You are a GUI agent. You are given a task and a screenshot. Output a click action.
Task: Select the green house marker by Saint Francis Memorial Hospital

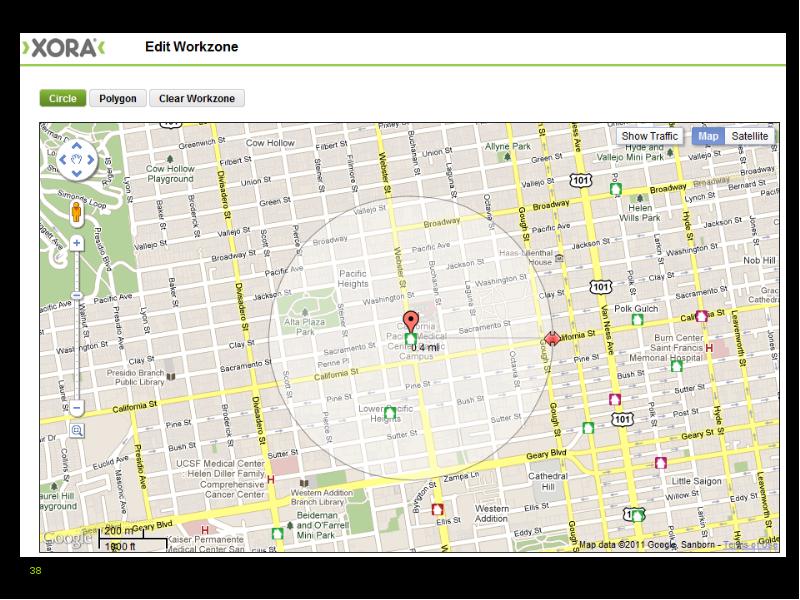click(677, 366)
